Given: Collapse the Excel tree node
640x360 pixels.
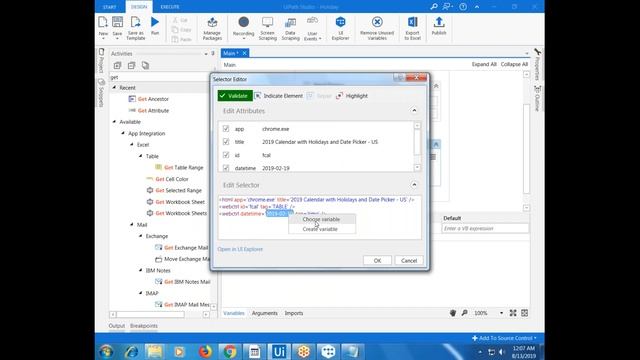Looking at the screenshot, I should [131, 144].
